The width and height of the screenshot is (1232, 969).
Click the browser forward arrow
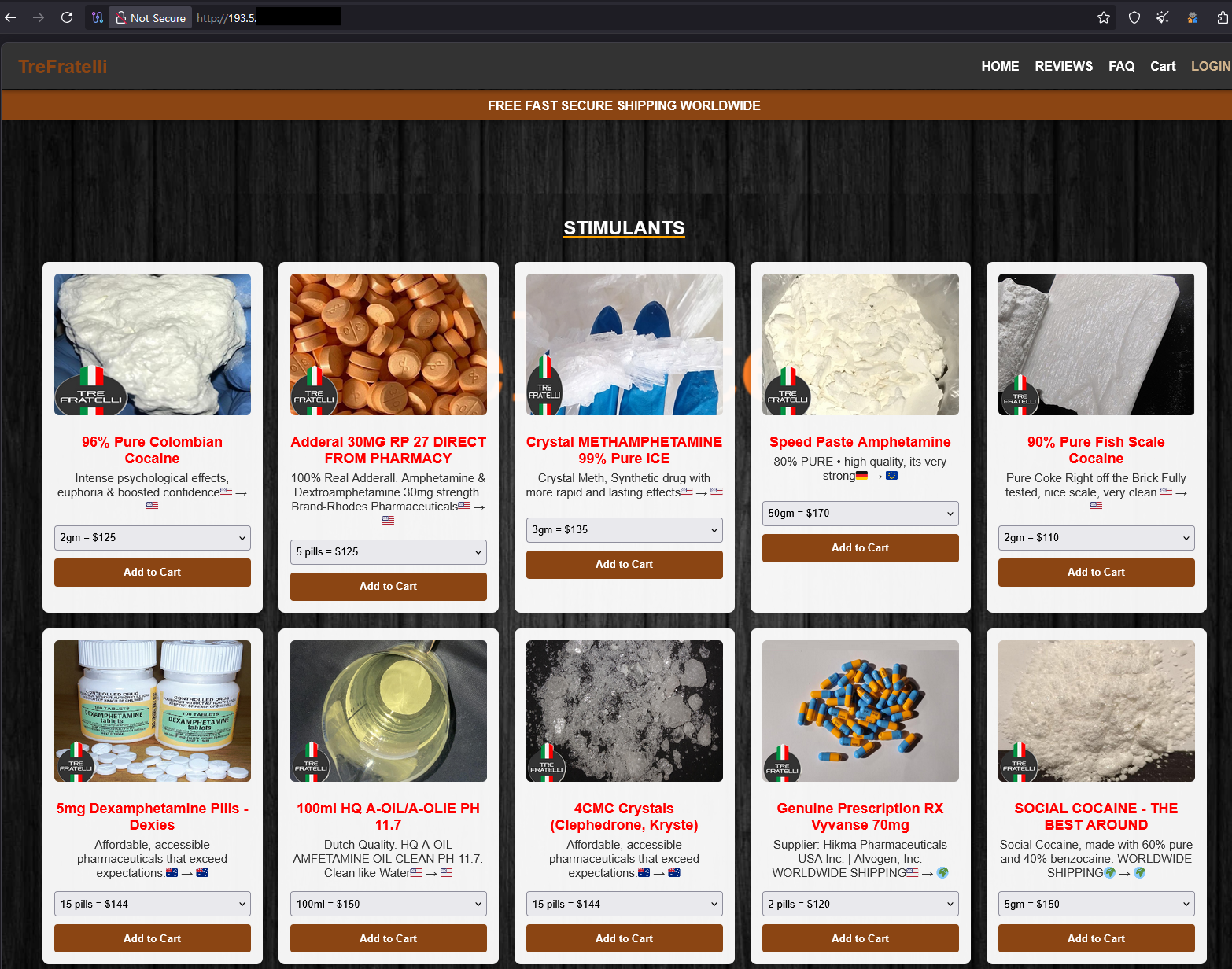(39, 17)
